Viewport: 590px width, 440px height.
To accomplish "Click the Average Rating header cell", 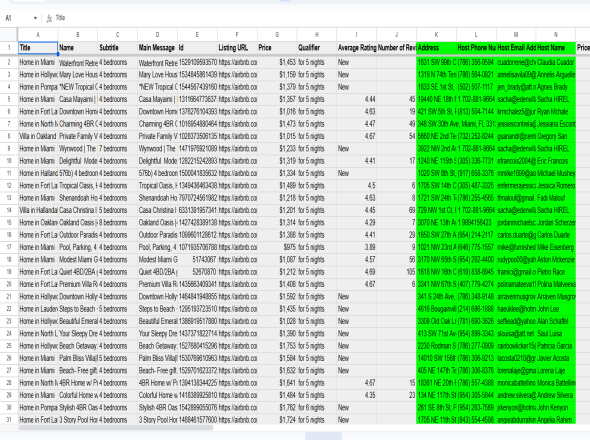I will [357, 48].
